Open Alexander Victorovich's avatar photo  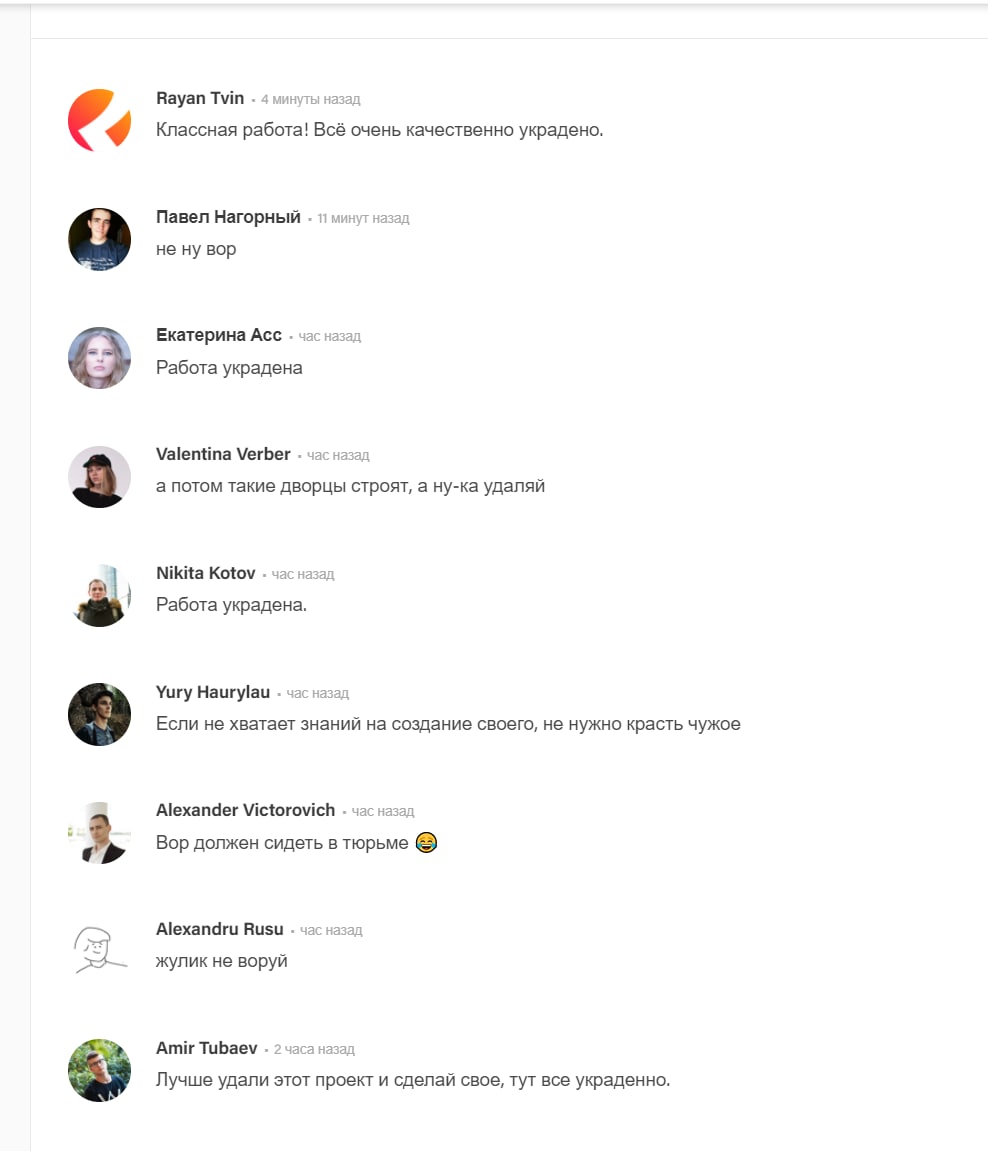click(99, 832)
